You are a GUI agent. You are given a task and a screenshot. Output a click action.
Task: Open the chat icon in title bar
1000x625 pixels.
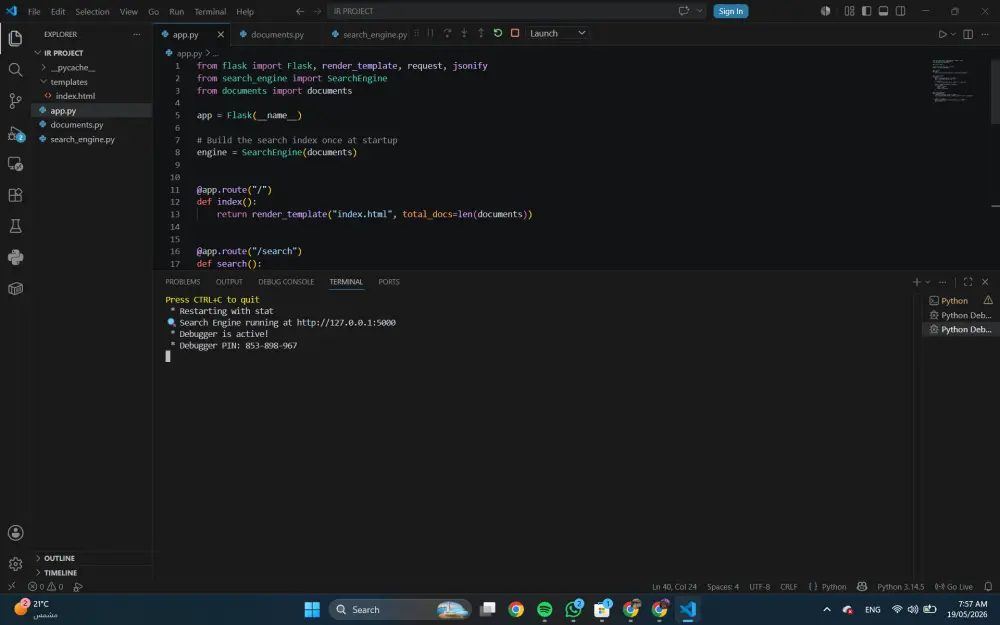pyautogui.click(x=684, y=11)
